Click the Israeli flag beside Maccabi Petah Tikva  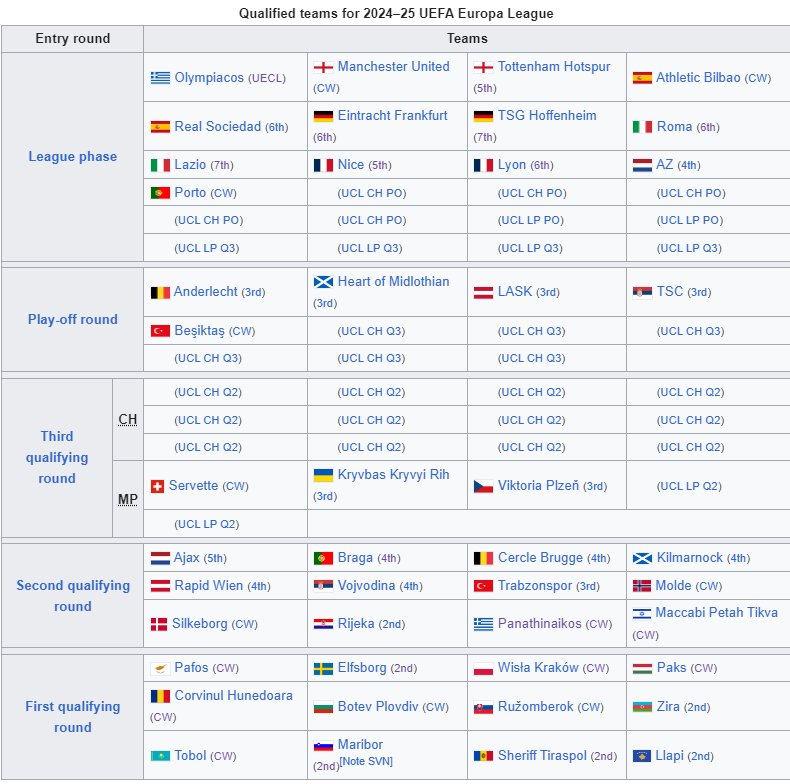tap(641, 613)
